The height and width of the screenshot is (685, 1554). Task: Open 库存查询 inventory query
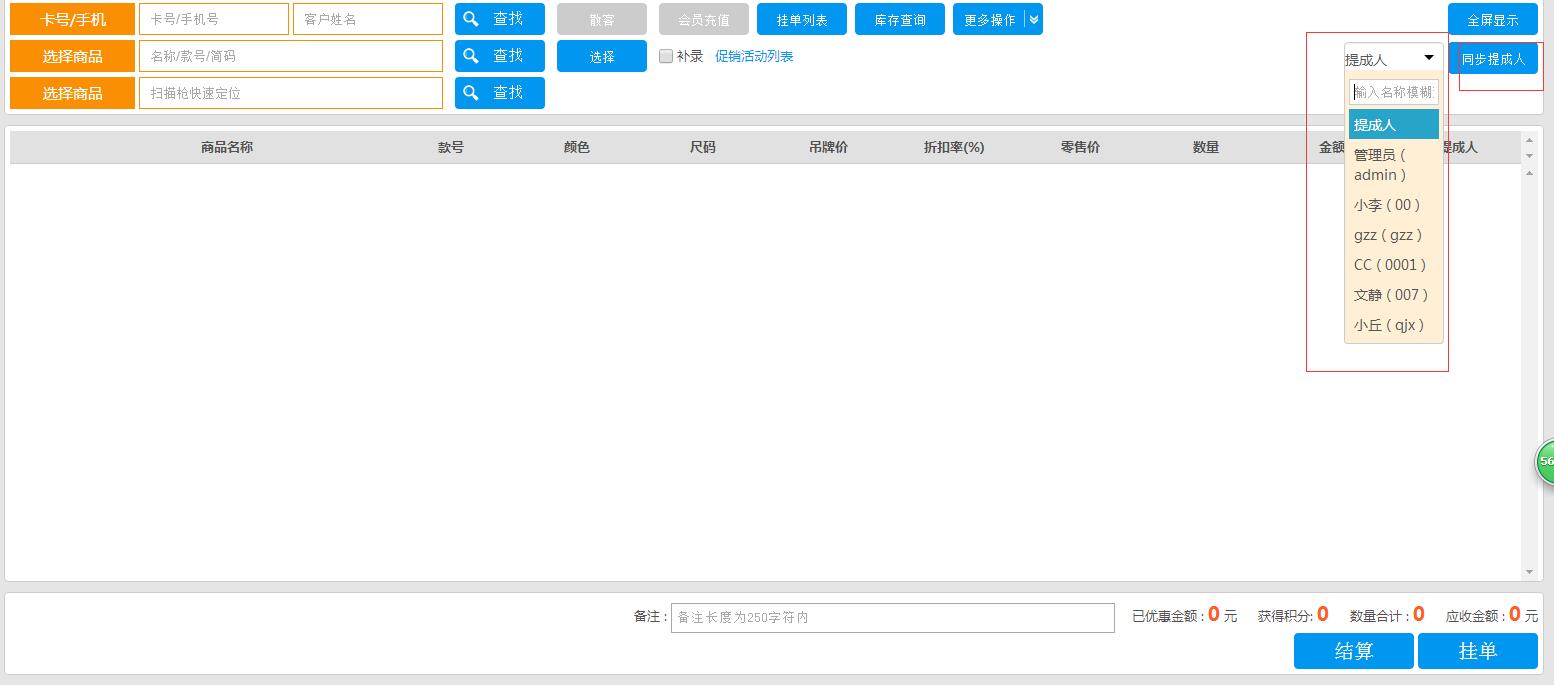pos(899,18)
